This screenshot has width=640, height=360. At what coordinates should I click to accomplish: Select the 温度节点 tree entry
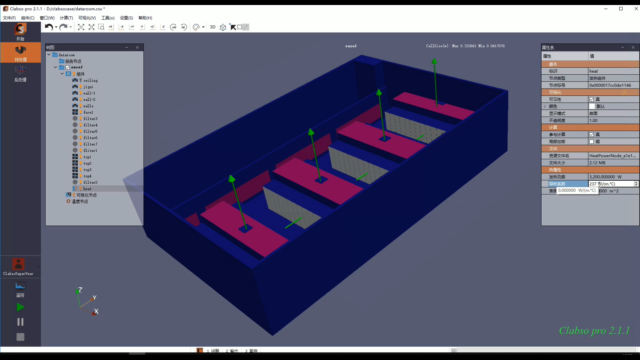click(x=80, y=202)
